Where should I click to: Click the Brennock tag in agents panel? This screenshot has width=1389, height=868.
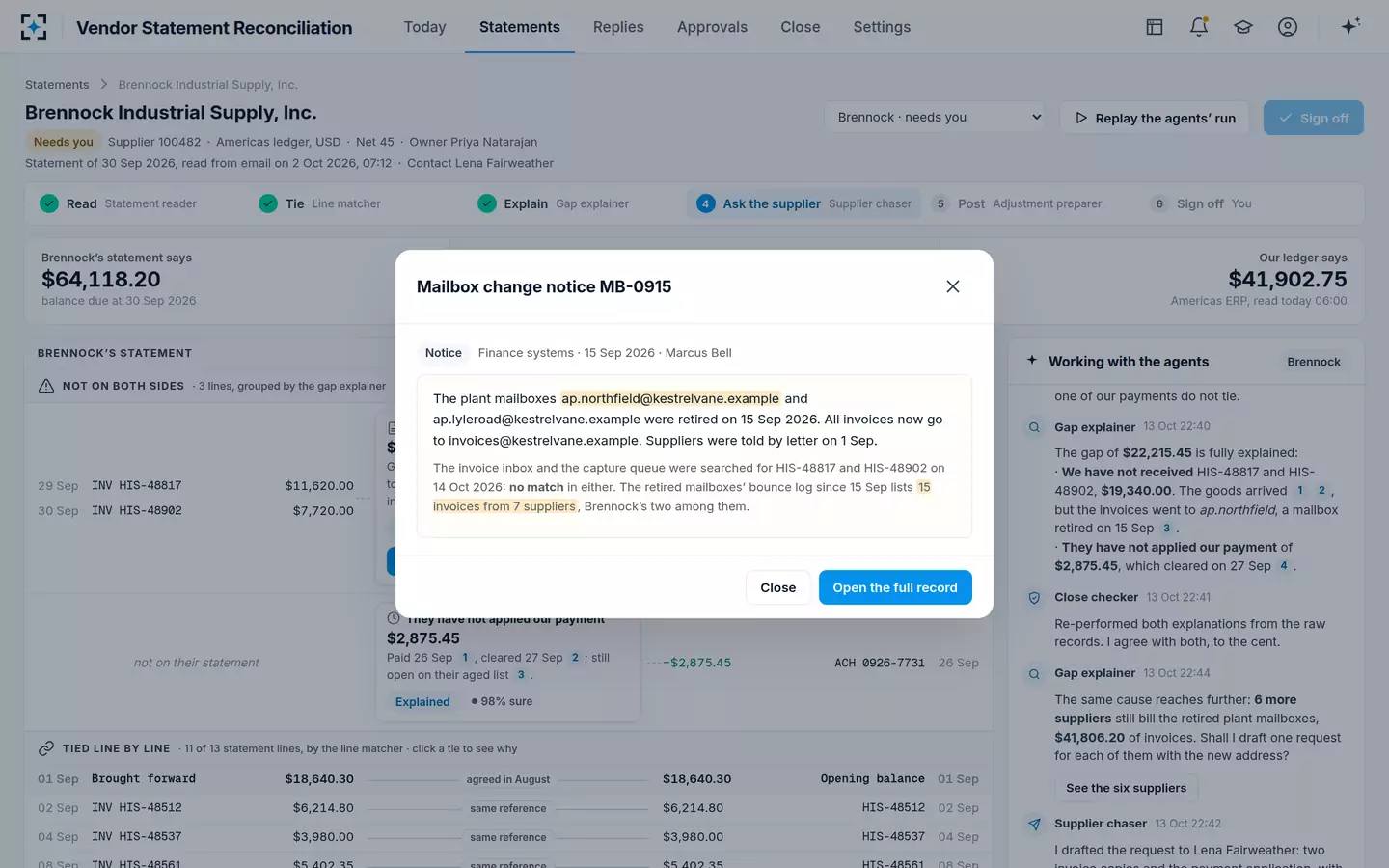[x=1314, y=362]
